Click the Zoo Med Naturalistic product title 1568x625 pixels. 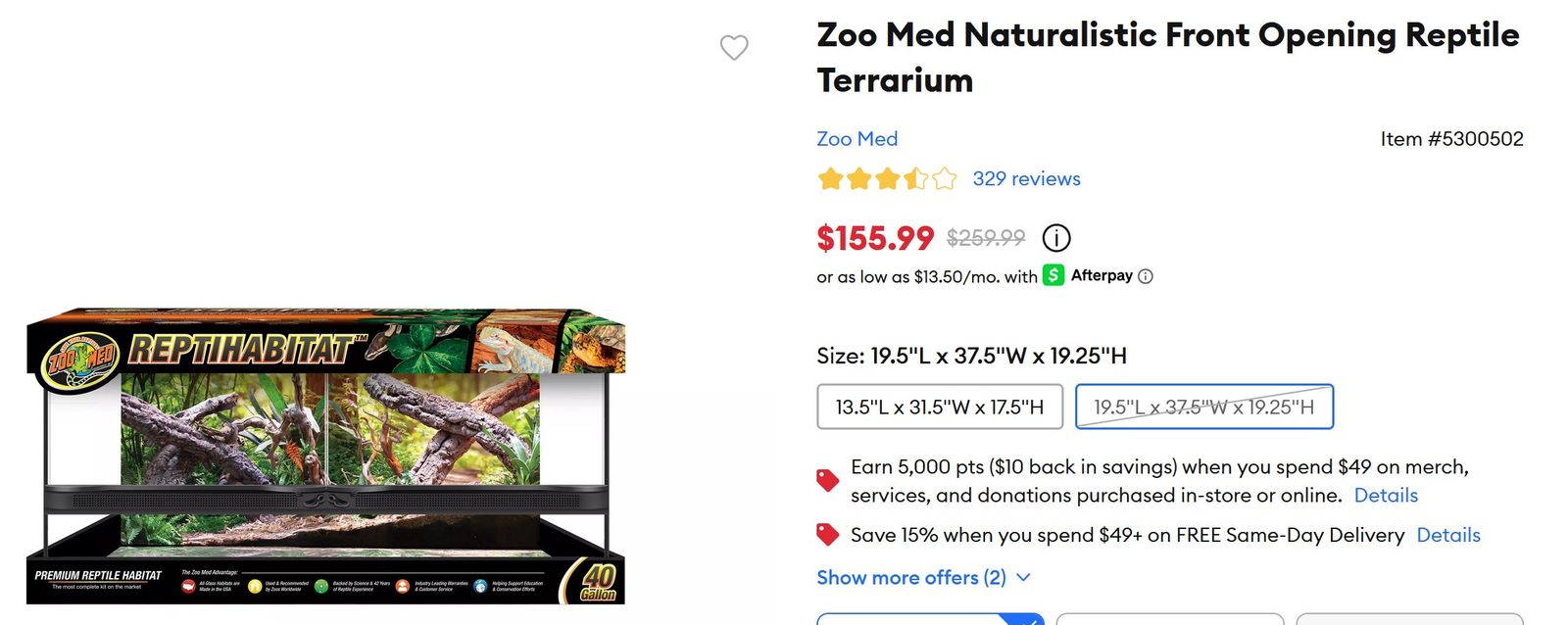(x=1168, y=57)
